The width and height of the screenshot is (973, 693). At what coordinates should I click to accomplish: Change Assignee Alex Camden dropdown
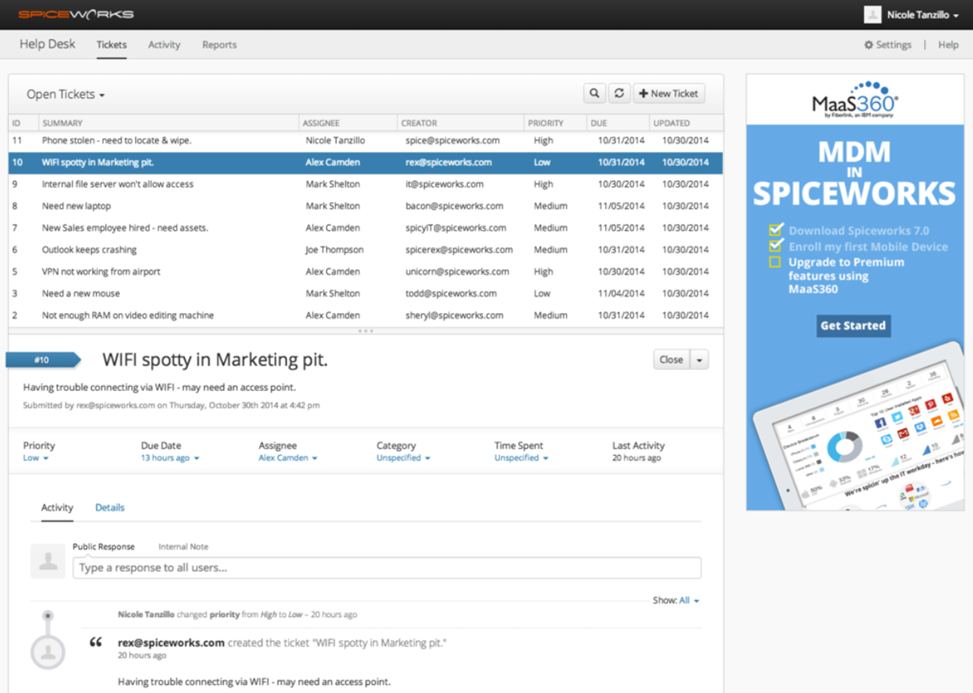pyautogui.click(x=288, y=458)
